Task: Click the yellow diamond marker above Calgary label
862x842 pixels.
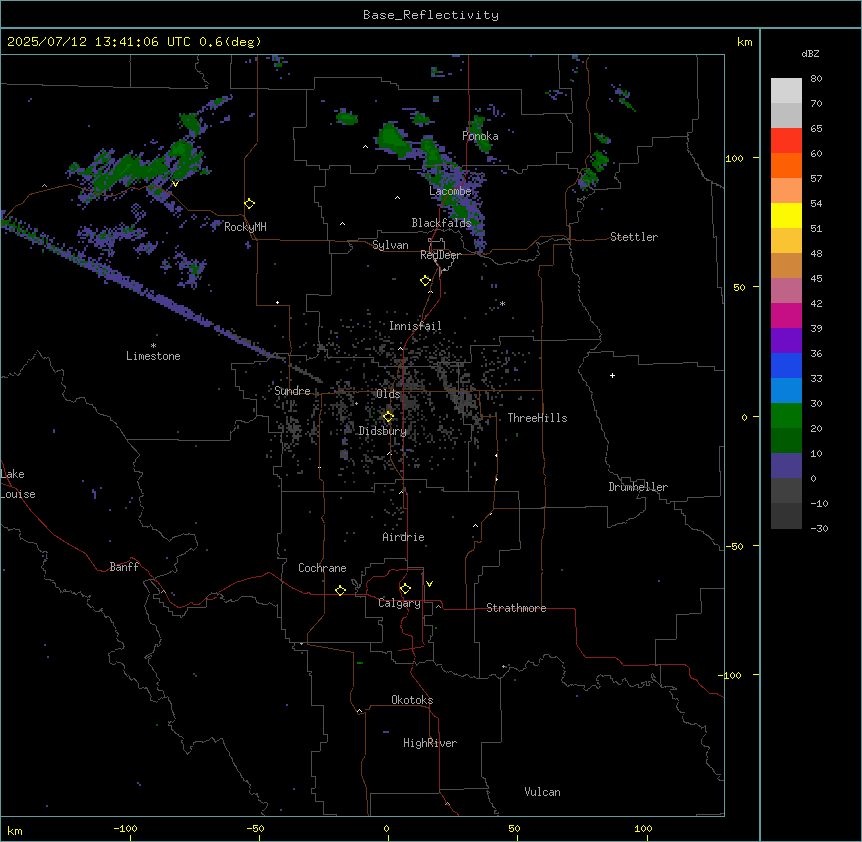Action: pos(405,589)
